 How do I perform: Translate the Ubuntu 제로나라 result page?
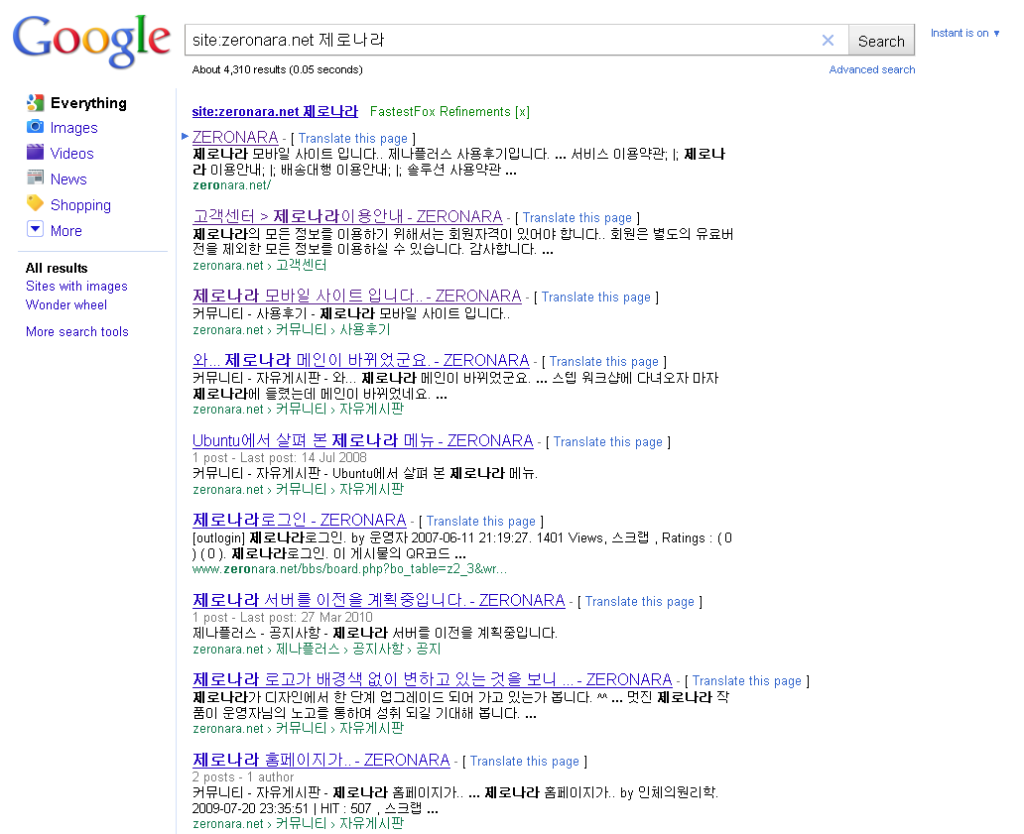pyautogui.click(x=607, y=442)
